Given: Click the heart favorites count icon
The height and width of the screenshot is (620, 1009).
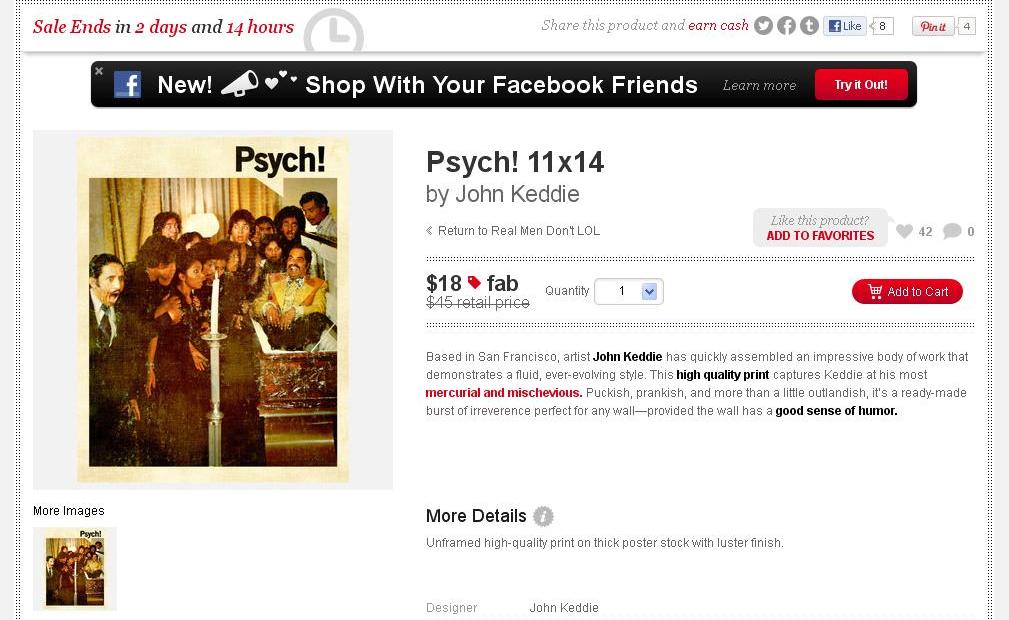Looking at the screenshot, I should click(x=904, y=231).
